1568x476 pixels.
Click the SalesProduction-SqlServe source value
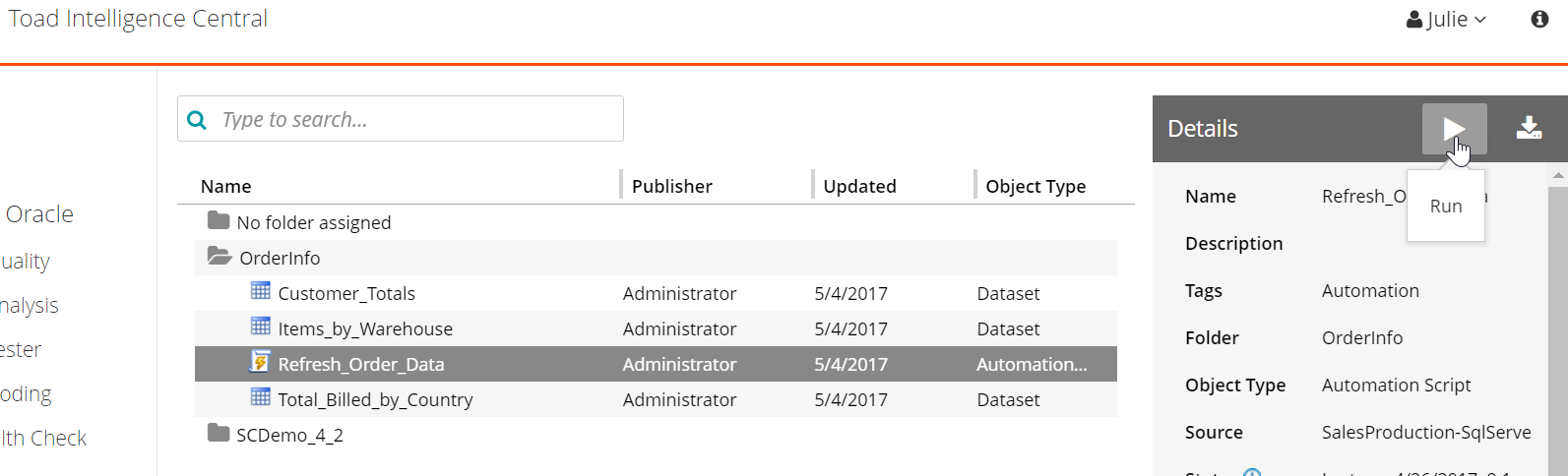(1426, 432)
